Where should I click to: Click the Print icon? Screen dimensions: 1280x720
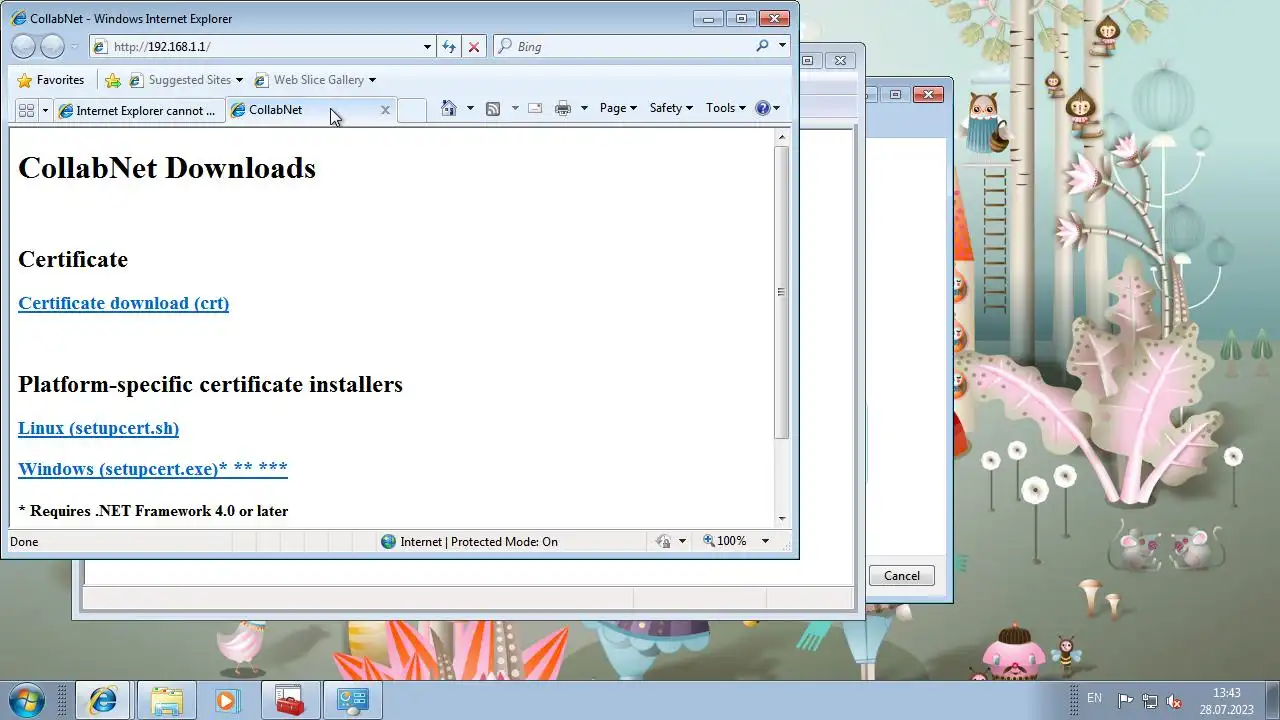coord(563,108)
